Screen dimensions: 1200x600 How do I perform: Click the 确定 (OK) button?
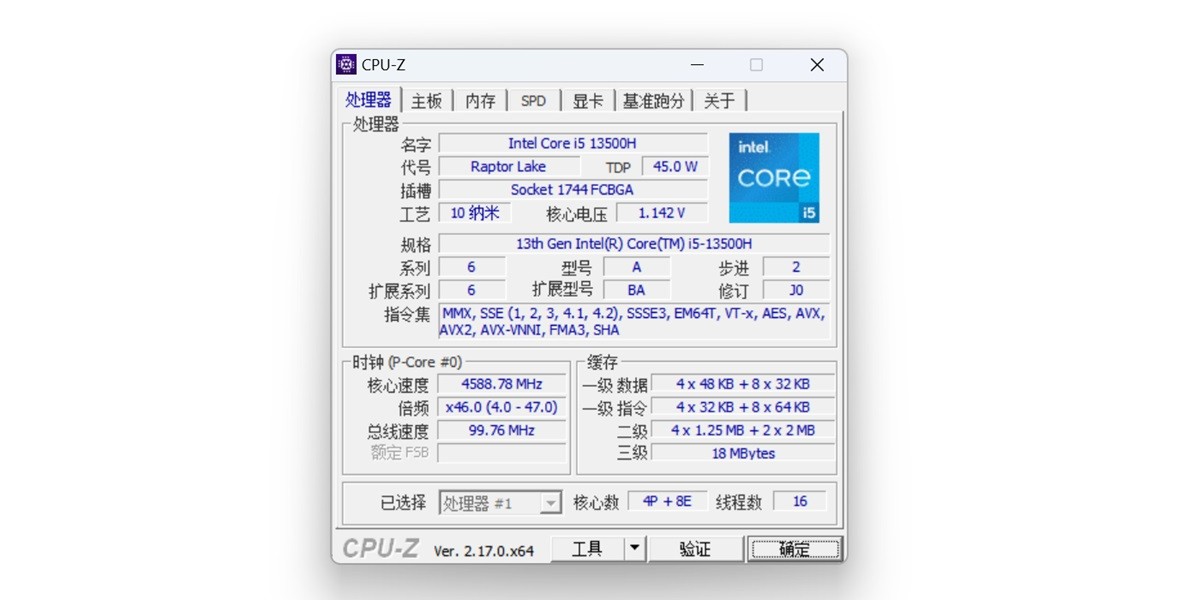point(795,548)
